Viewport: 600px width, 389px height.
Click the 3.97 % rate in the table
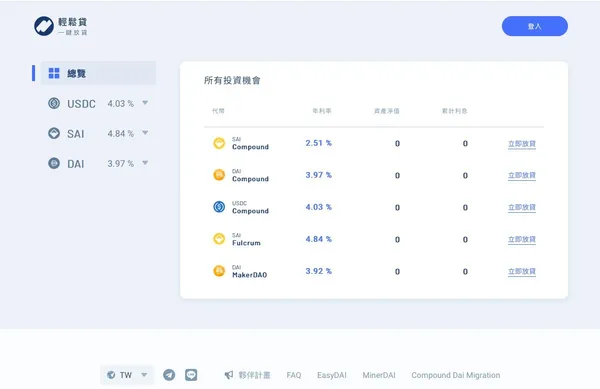[x=318, y=175]
